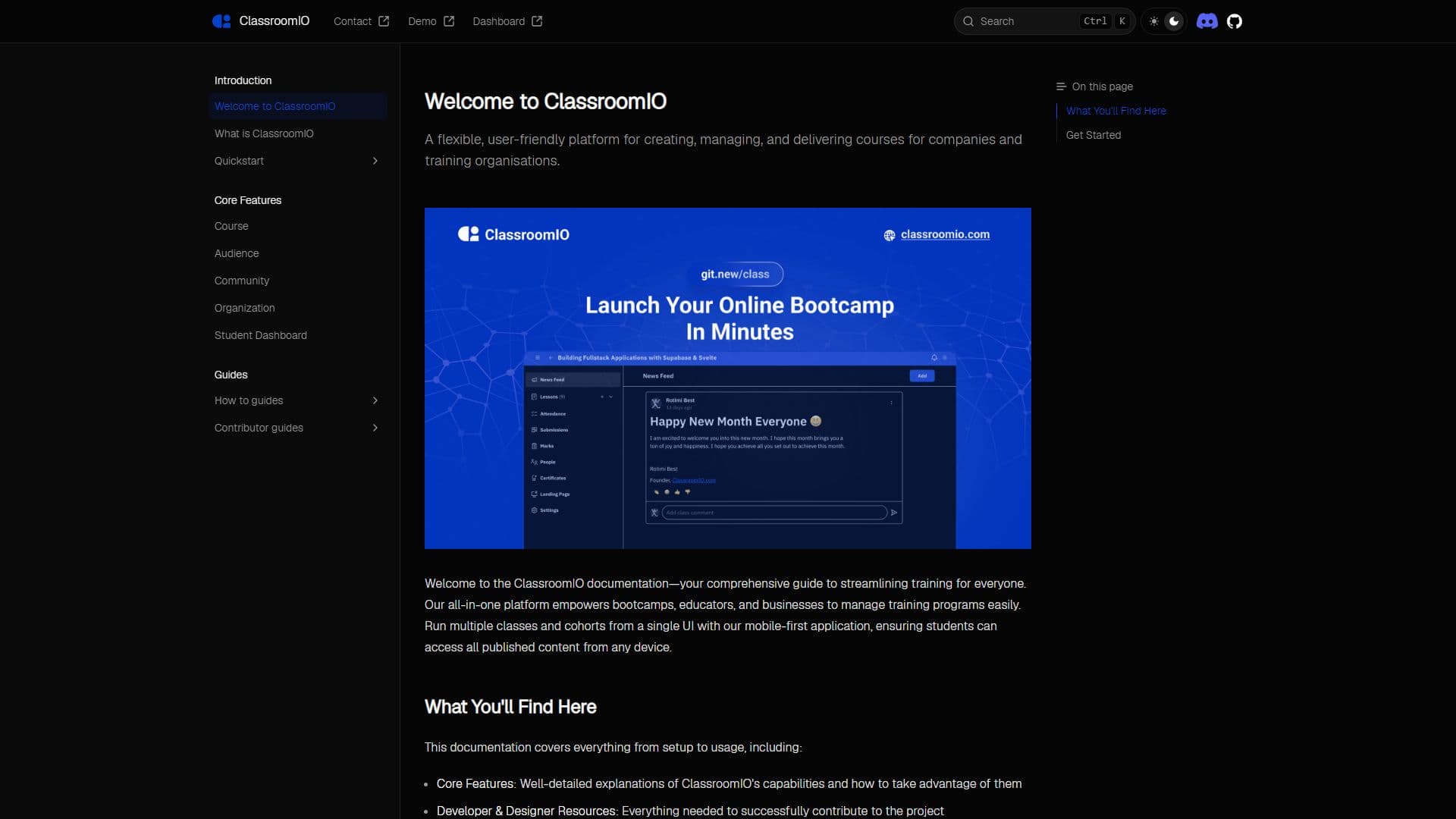Jump to What You'll Find Here via table of contents
Screen dimensions: 1456x819
pos(1116,111)
